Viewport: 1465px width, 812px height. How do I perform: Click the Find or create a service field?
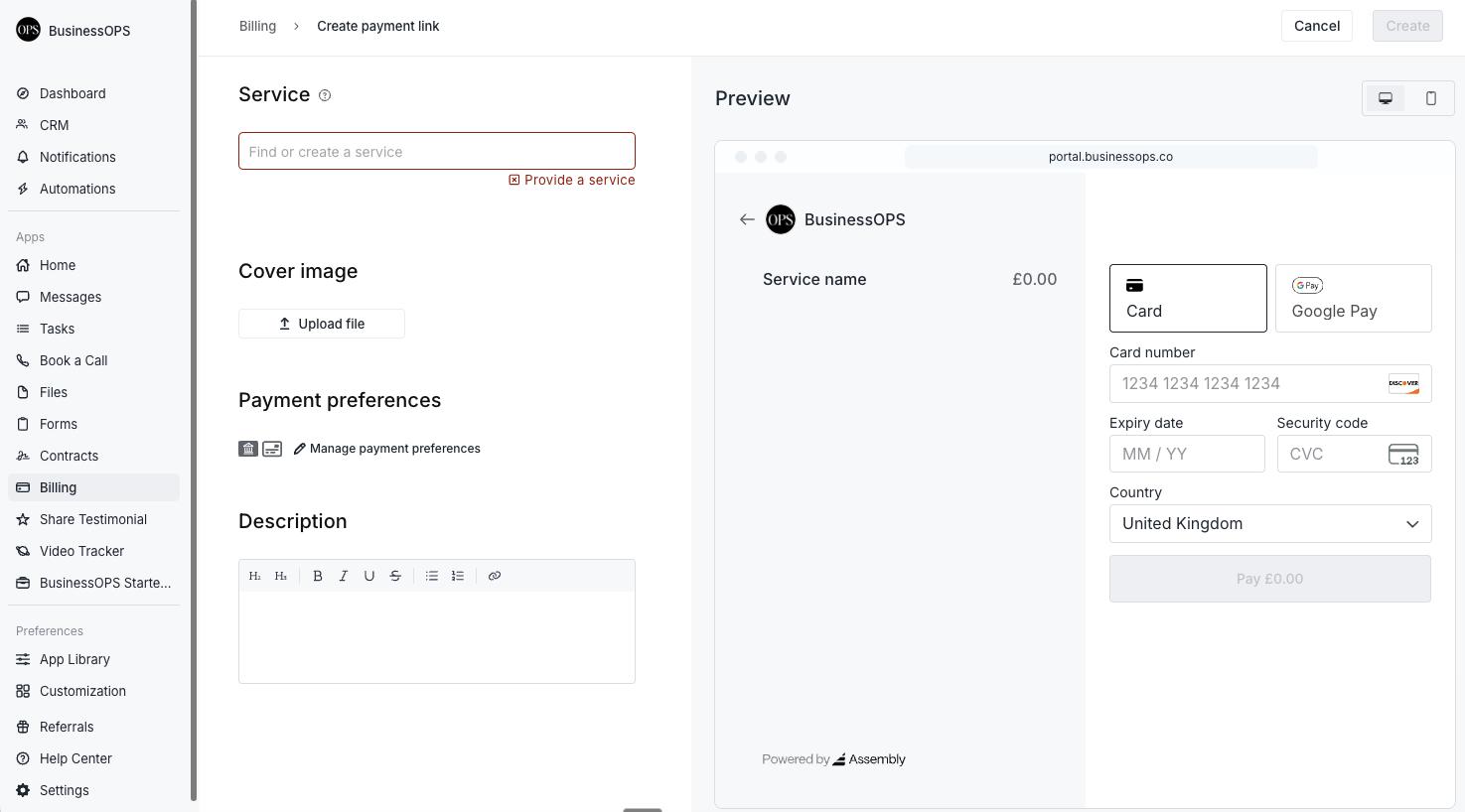click(x=437, y=151)
